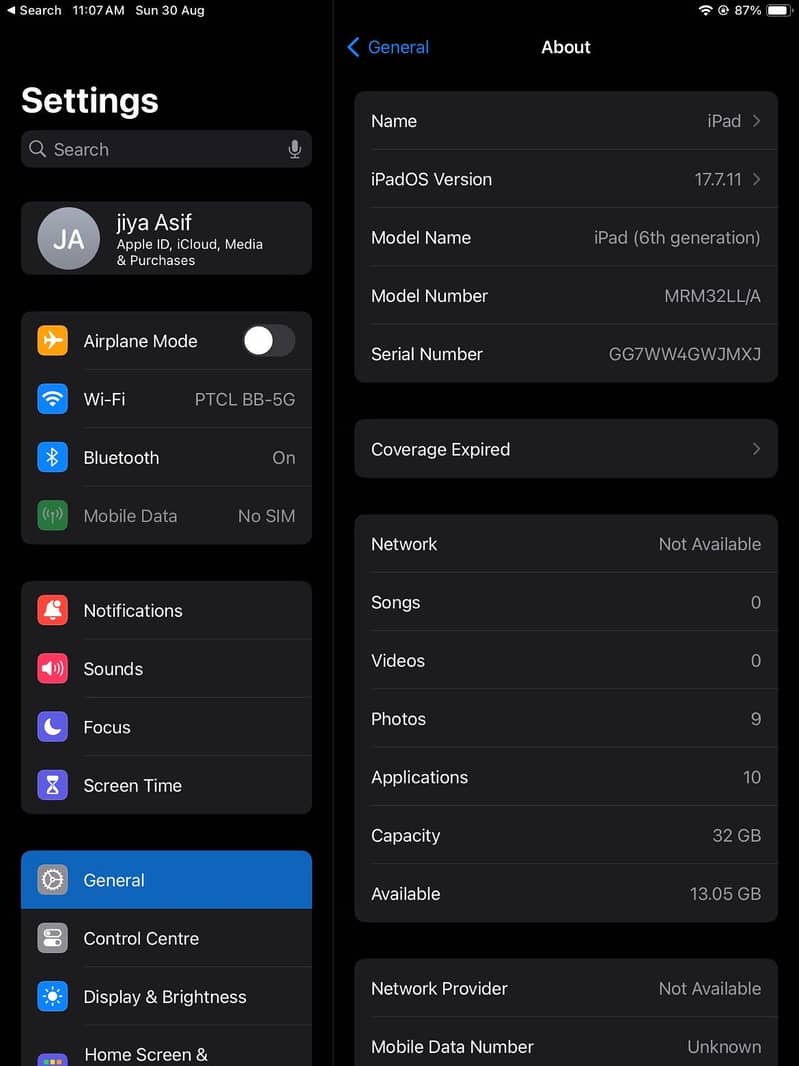This screenshot has height=1066, width=799.
Task: Tap the microphone dictation icon in search
Action: coord(294,149)
